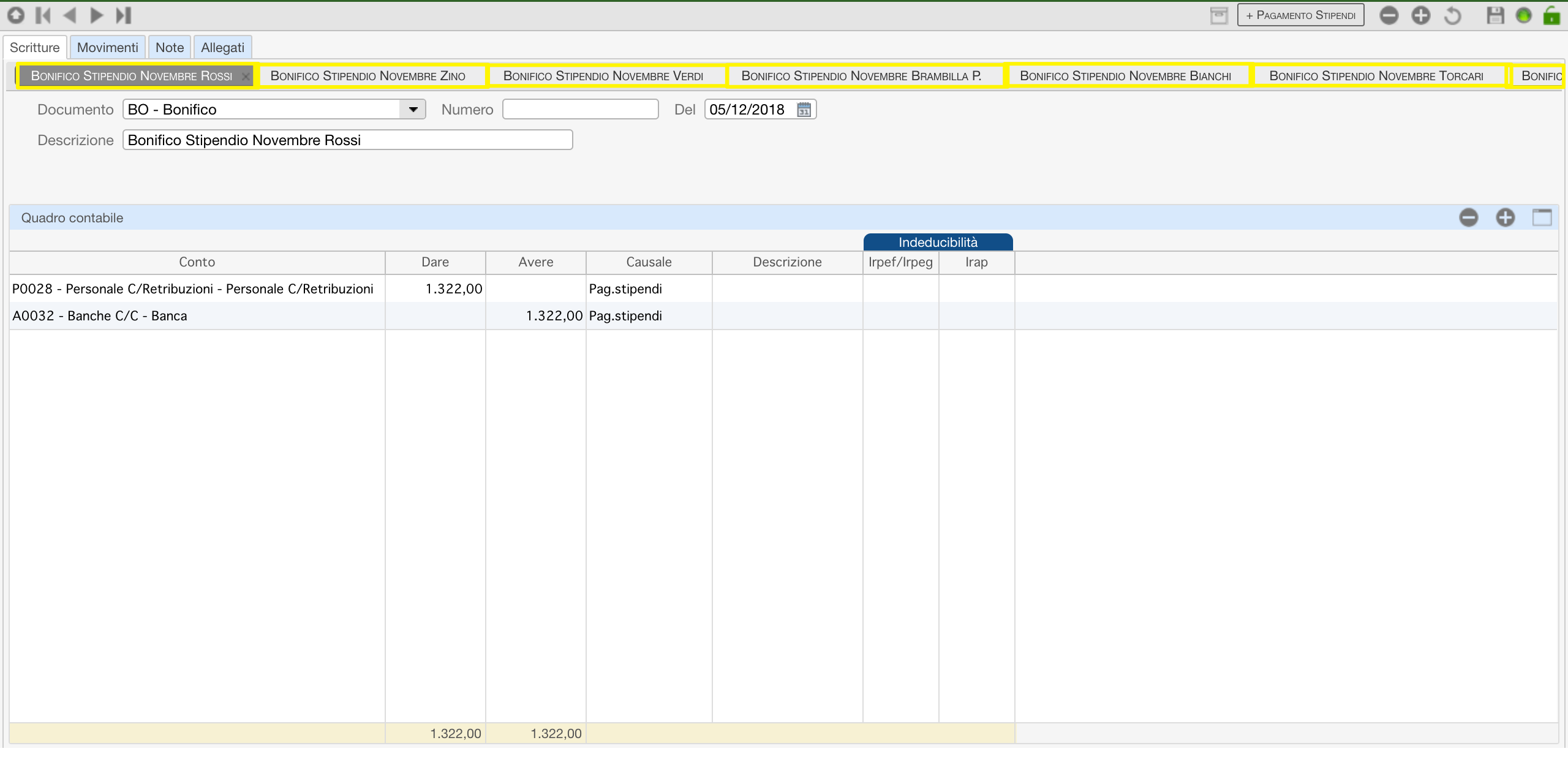The image size is (1568, 773).
Task: Click Pag.stipendi causale in P0028 row
Action: pyautogui.click(x=625, y=288)
